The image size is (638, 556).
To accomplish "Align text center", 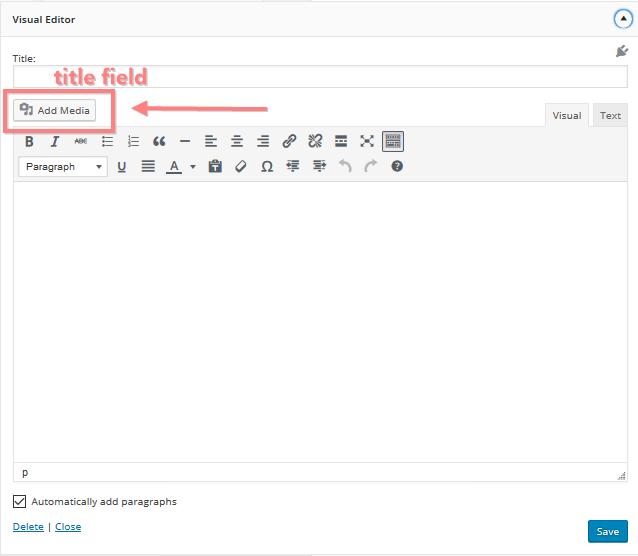I will tap(237, 142).
